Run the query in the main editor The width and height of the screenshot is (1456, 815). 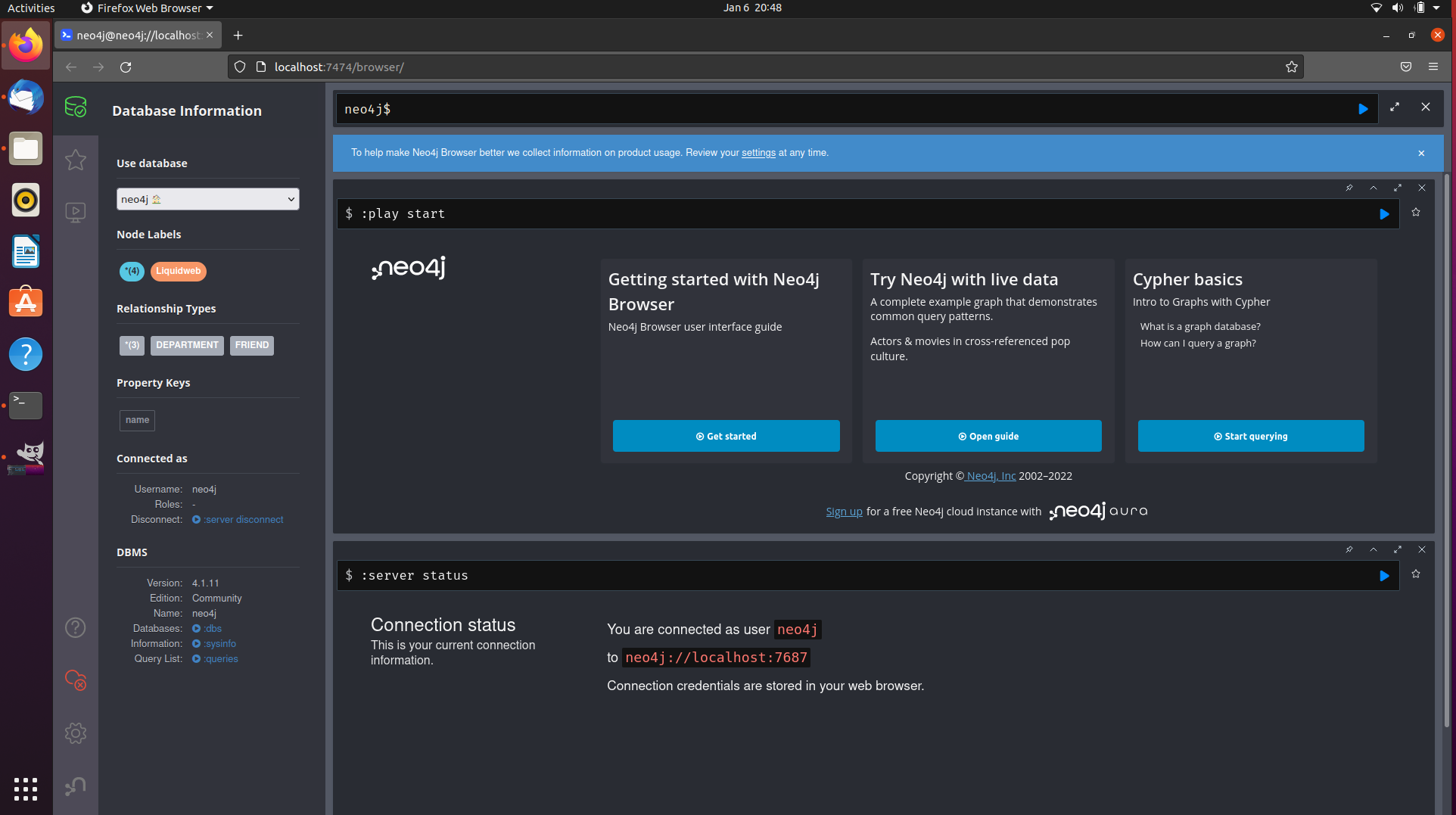pyautogui.click(x=1363, y=109)
